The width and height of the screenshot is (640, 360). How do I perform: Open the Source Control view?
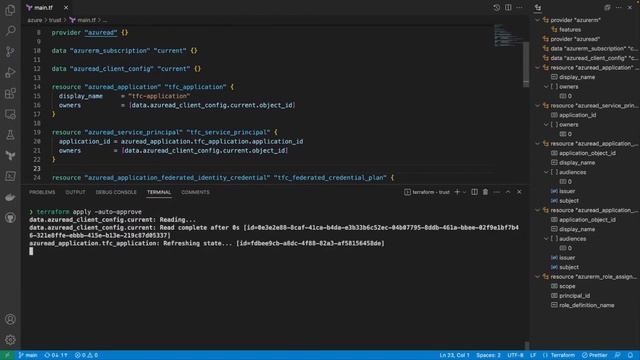coord(10,51)
